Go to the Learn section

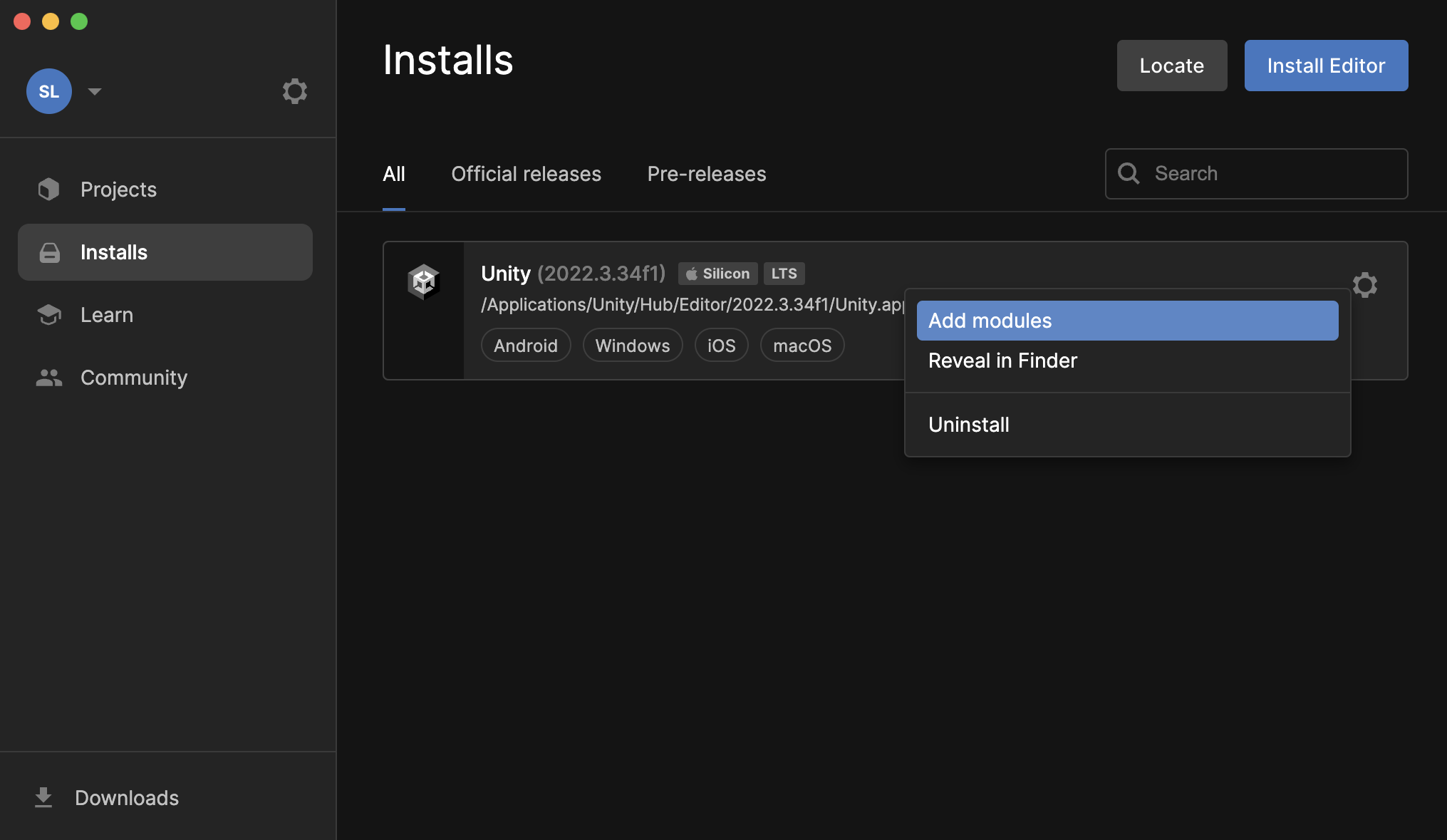pyautogui.click(x=107, y=315)
